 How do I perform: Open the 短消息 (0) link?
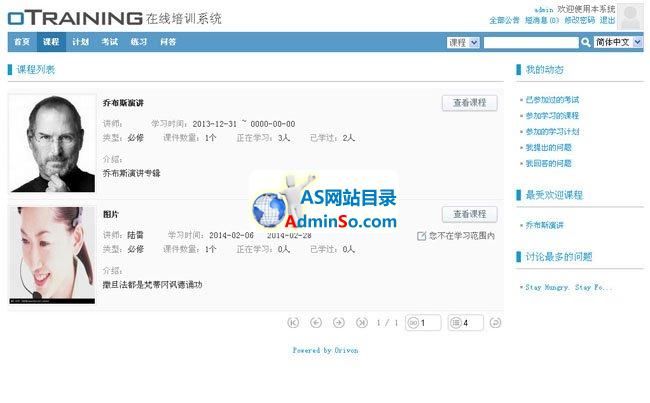[542, 20]
